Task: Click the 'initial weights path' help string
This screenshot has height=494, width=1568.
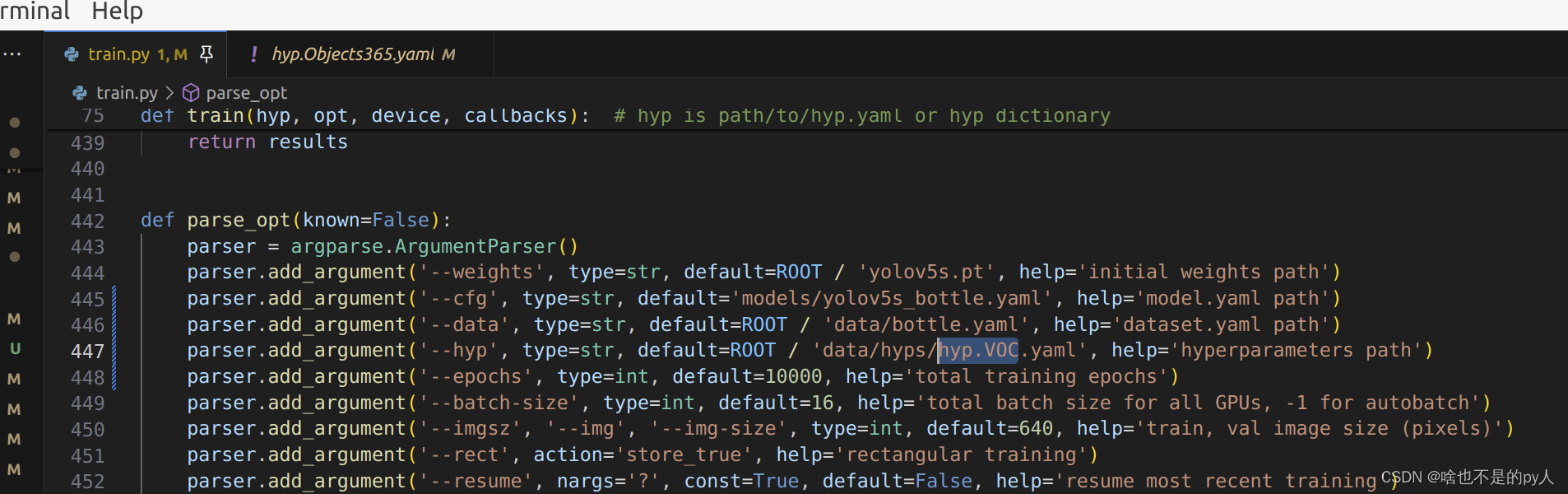Action: pyautogui.click(x=1204, y=273)
